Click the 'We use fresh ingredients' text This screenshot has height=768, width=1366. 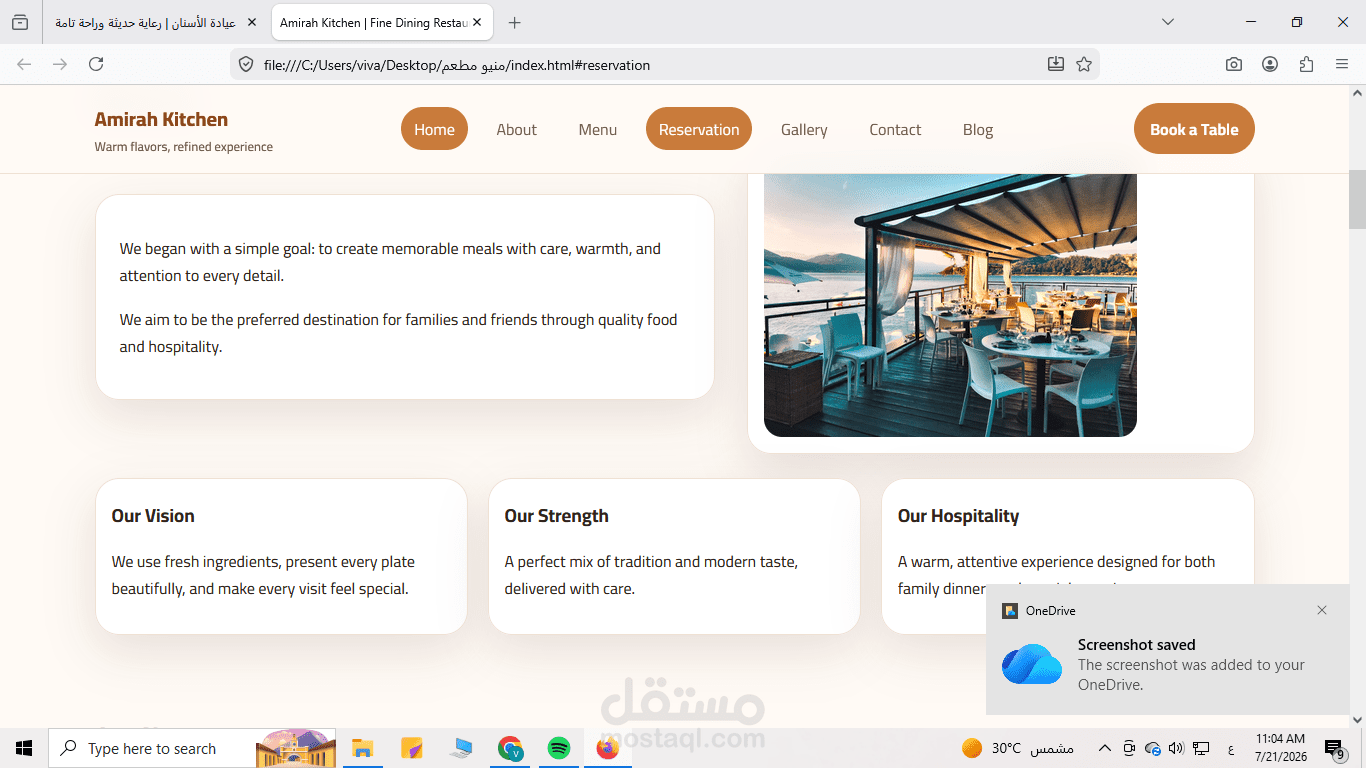(263, 575)
